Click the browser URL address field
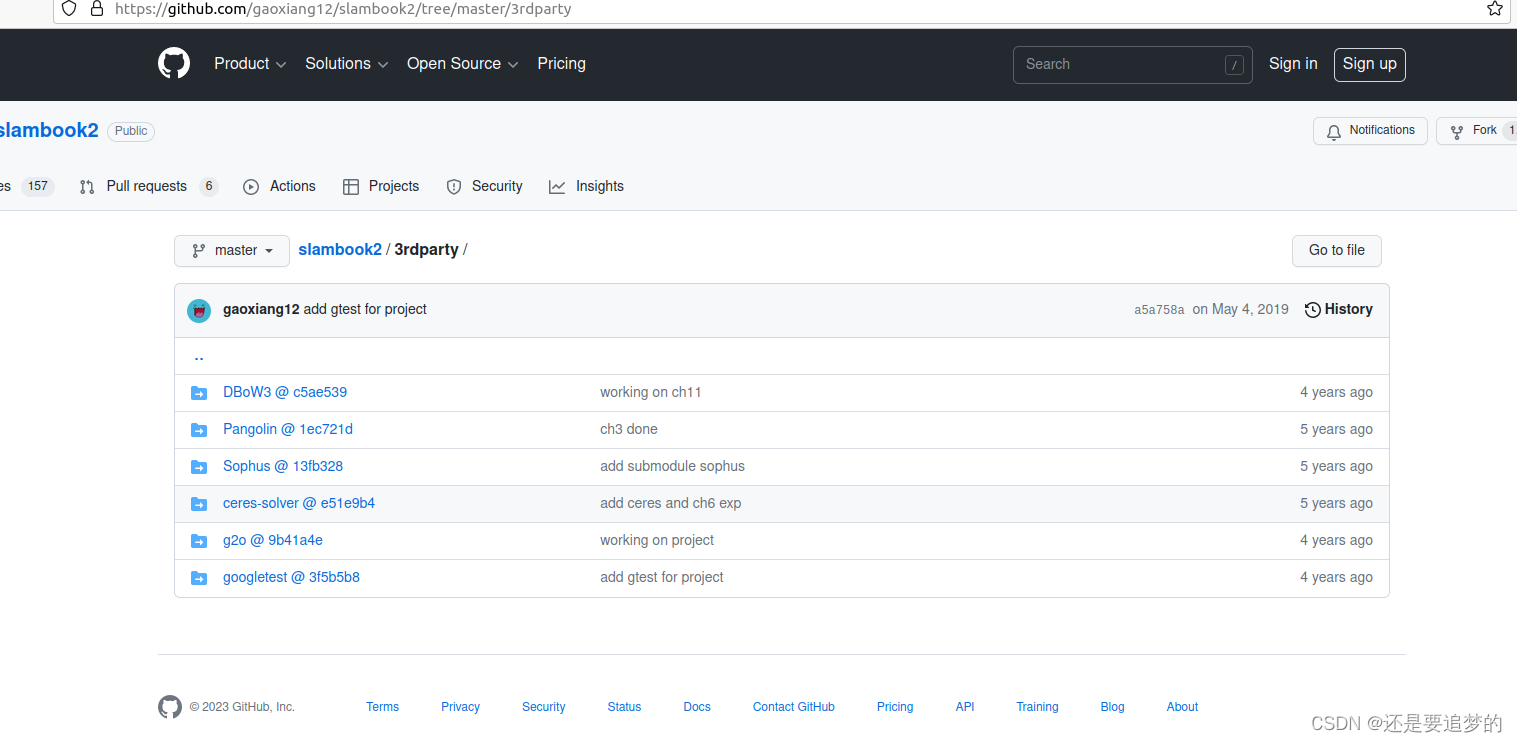1517x743 pixels. [x=780, y=9]
